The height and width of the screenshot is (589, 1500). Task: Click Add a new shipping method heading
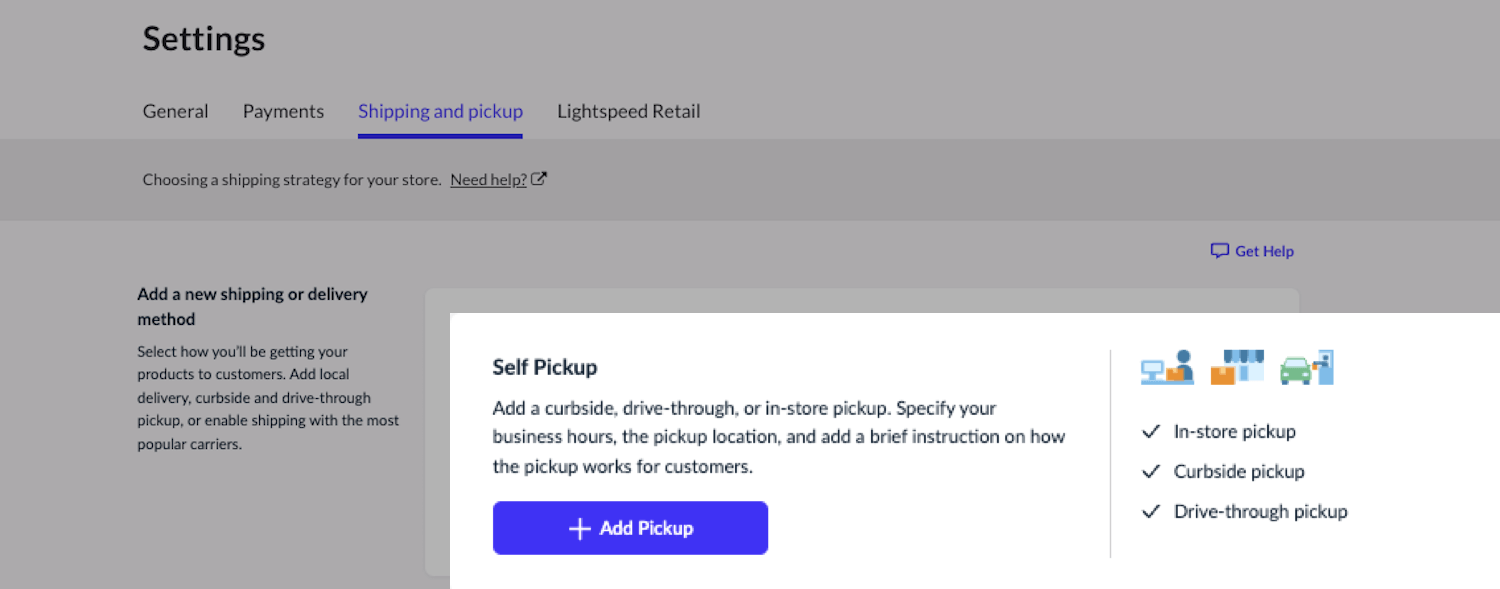pyautogui.click(x=252, y=306)
